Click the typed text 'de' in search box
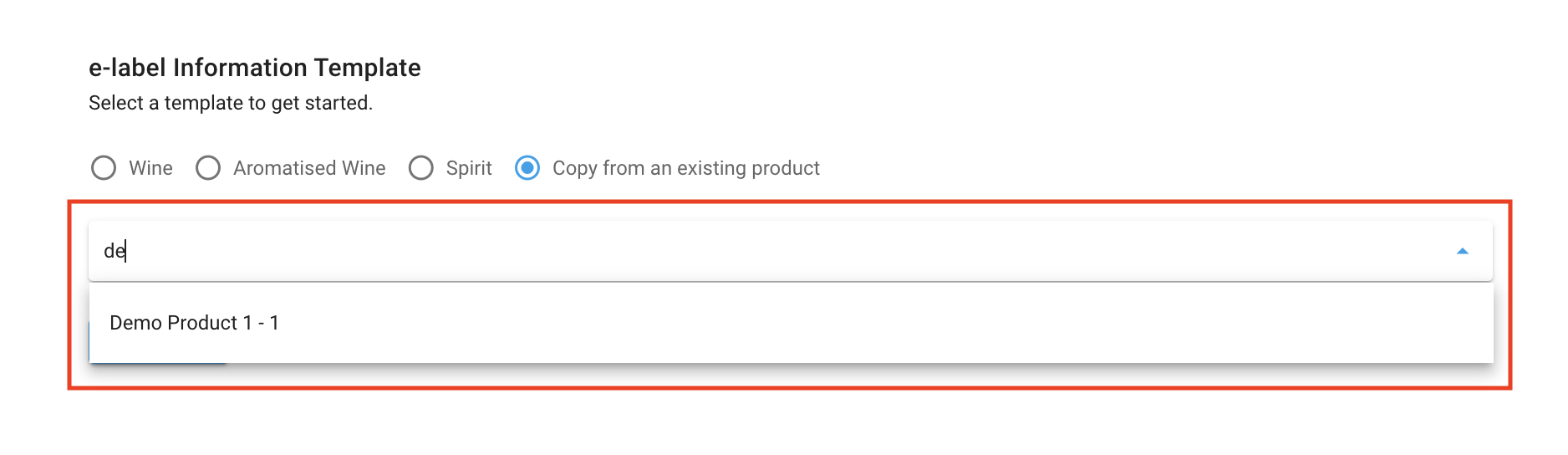 pos(114,251)
